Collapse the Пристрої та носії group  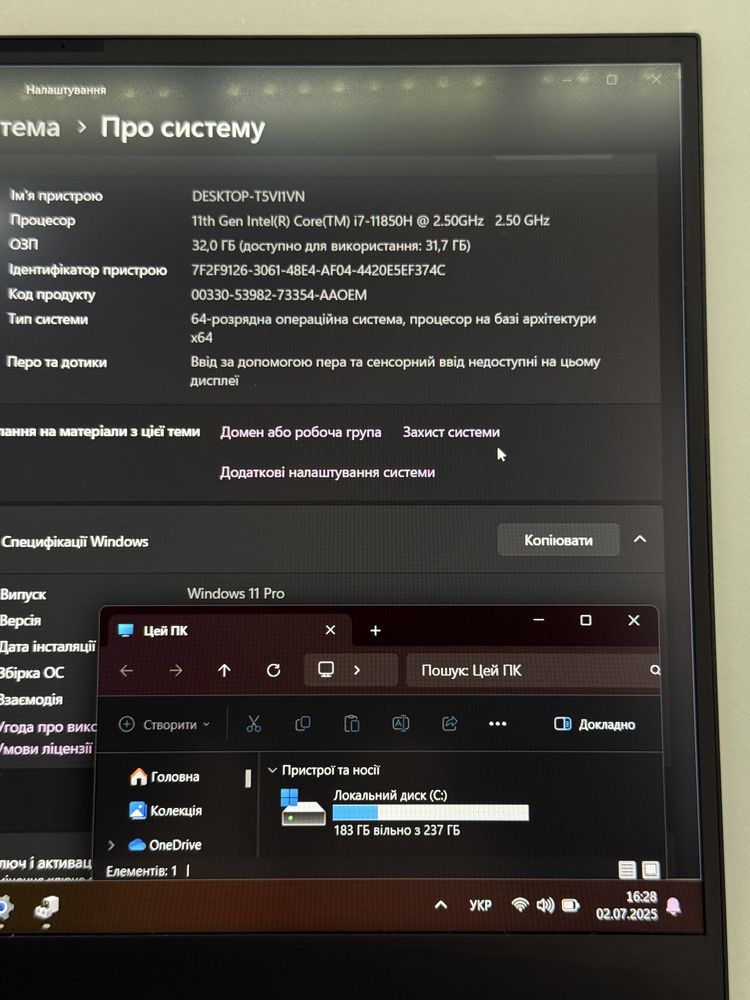click(x=272, y=770)
